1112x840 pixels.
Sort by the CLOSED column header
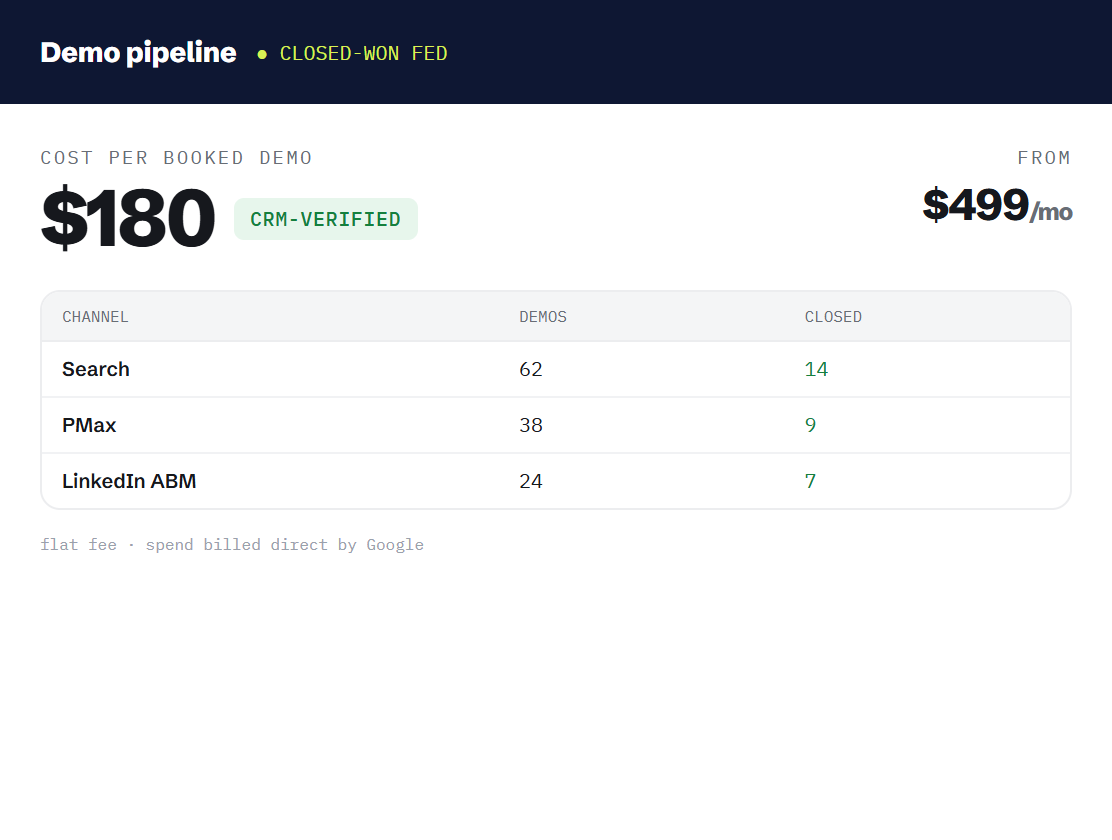[833, 317]
